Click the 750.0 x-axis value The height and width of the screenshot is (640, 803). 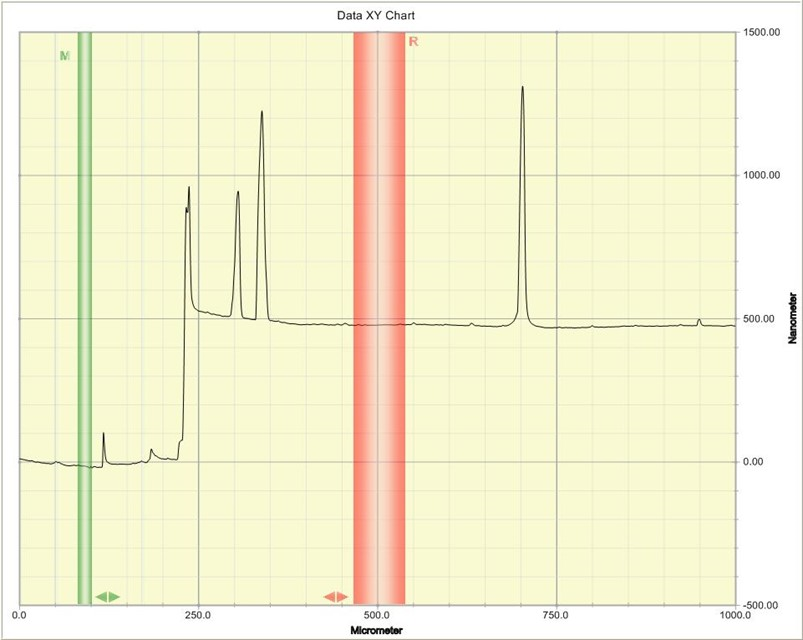point(556,613)
